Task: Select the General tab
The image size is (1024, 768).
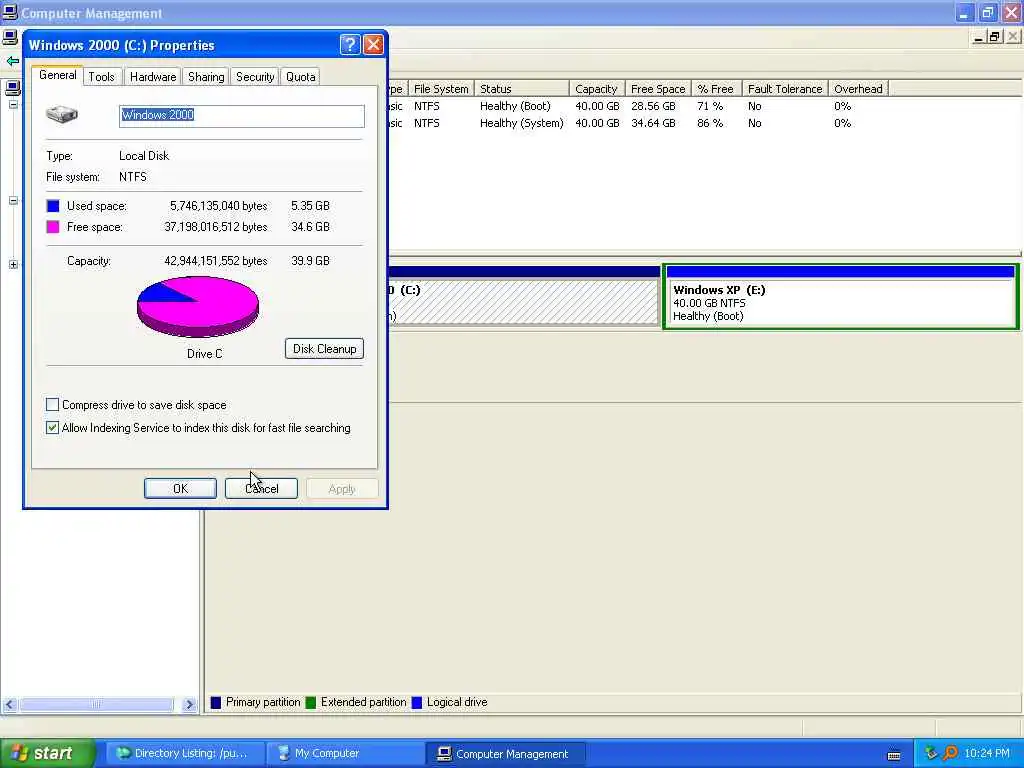Action: 57,75
